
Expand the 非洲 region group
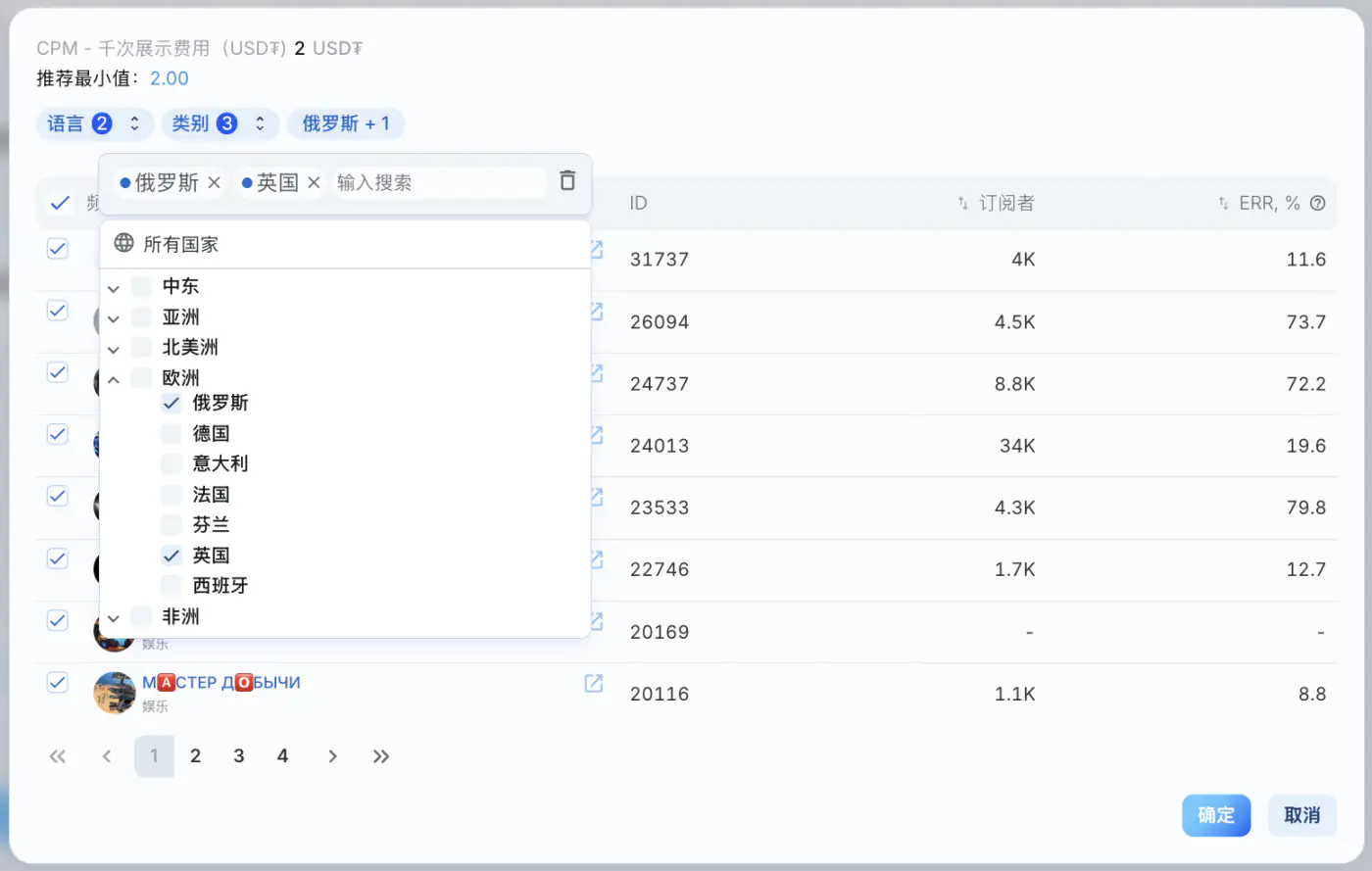click(114, 618)
